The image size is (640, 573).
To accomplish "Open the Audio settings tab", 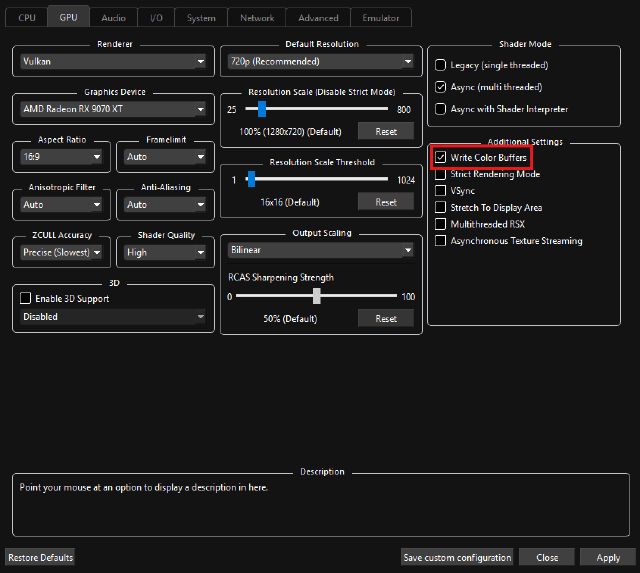I will coord(113,17).
